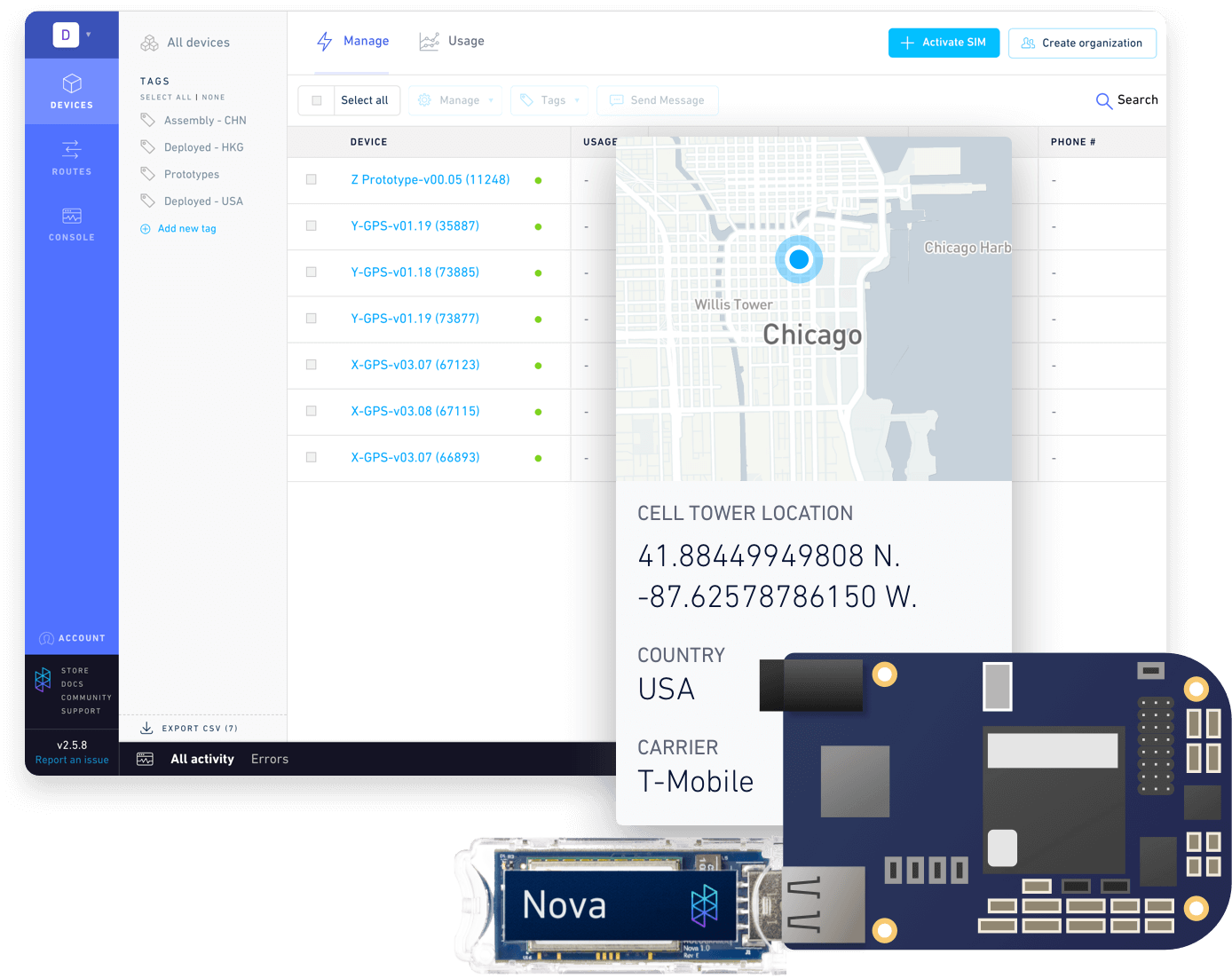
Task: Click the Activate SIM button
Action: pos(944,43)
